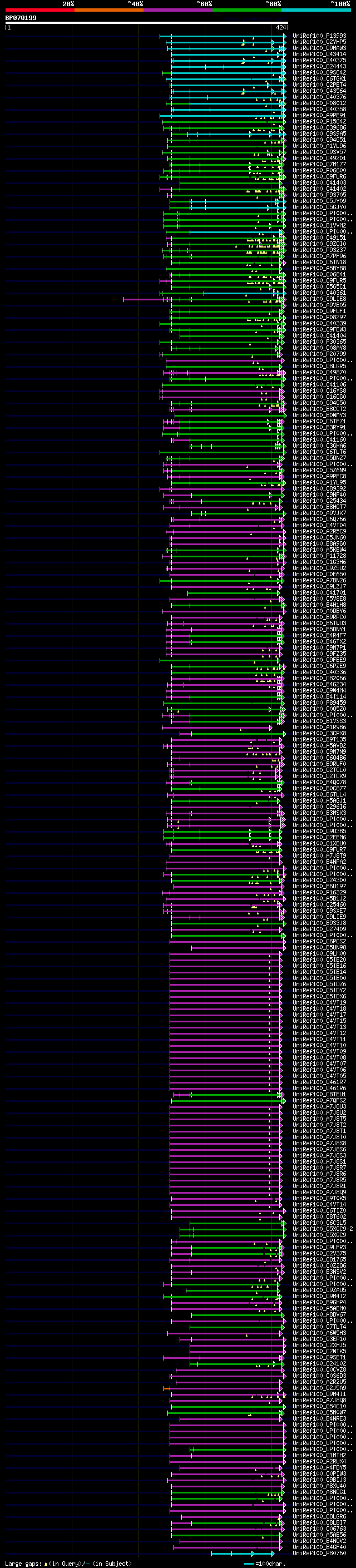The height and width of the screenshot is (1568, 356).
Task: Select the query name BP070199
Action: pyautogui.click(x=21, y=18)
